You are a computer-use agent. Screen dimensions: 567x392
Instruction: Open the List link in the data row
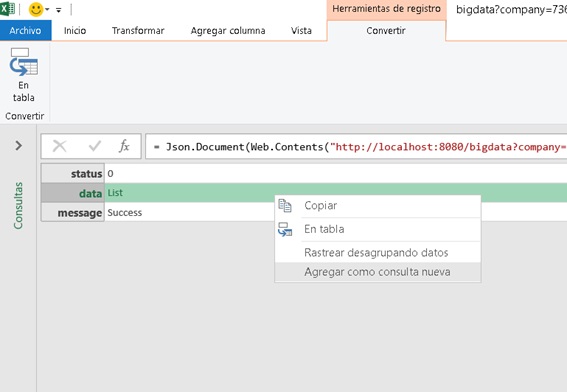pyautogui.click(x=115, y=193)
